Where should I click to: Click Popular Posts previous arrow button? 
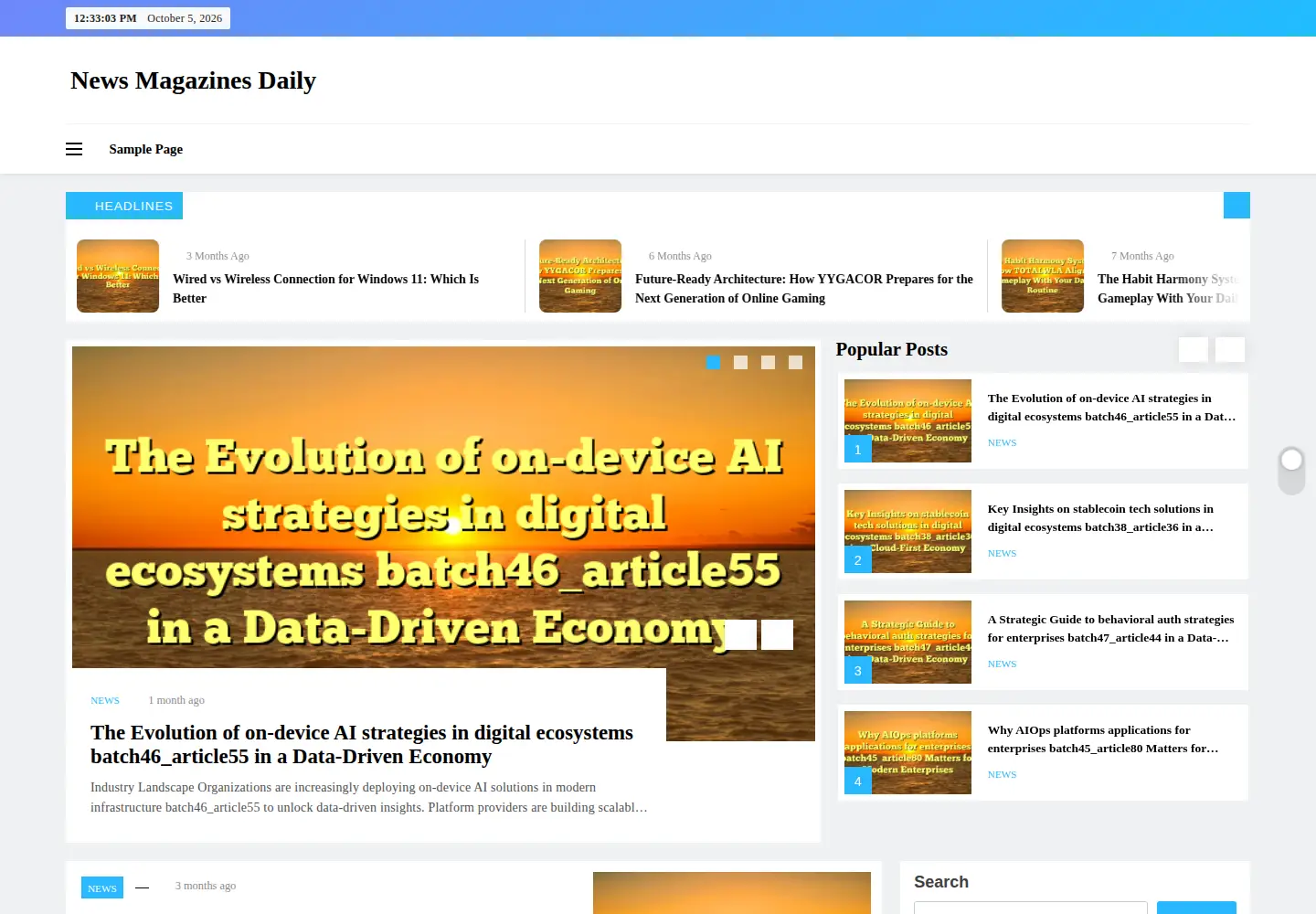pos(1194,349)
